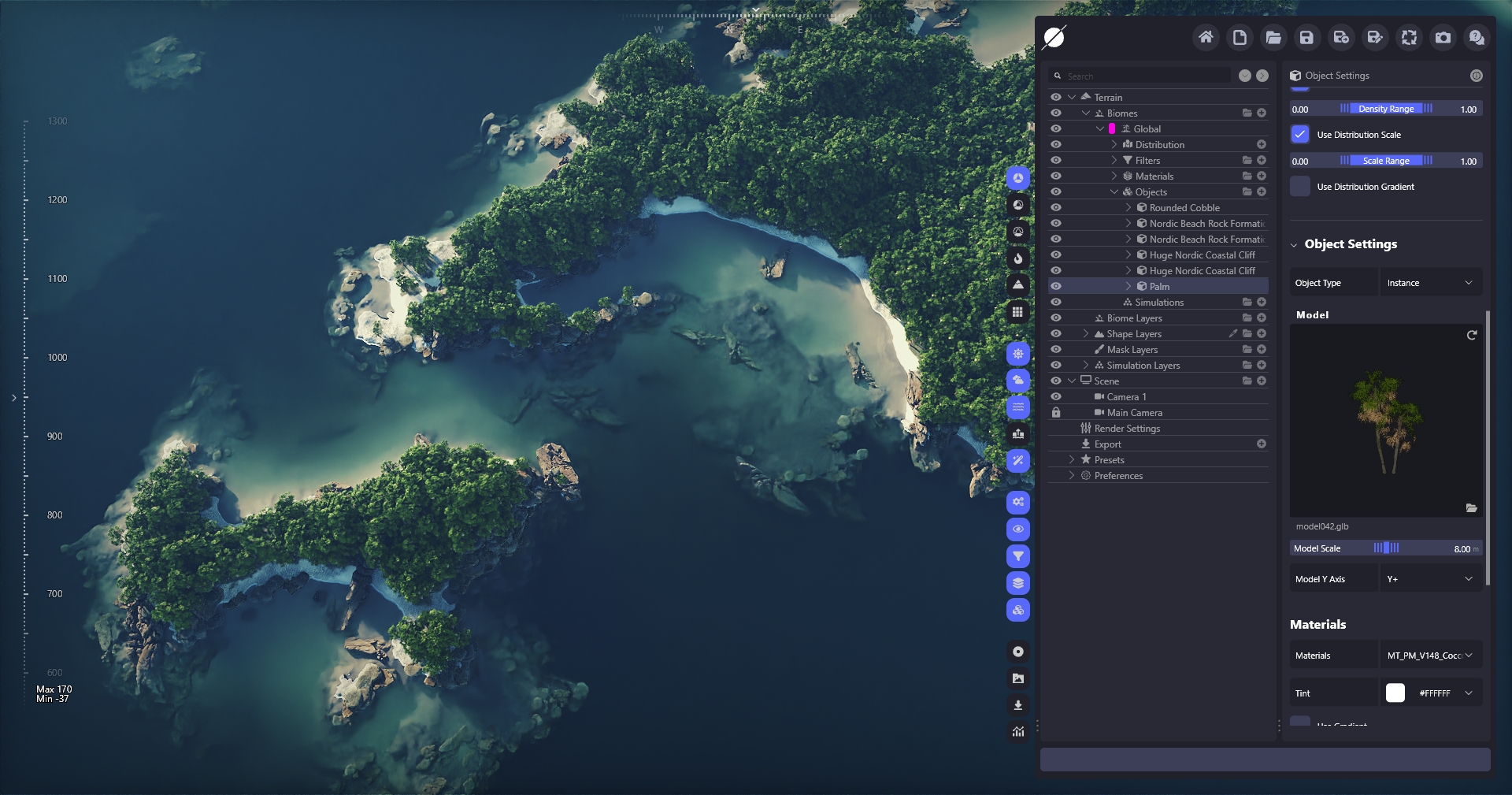Click into the Search field
1512x795 pixels.
coord(1146,76)
